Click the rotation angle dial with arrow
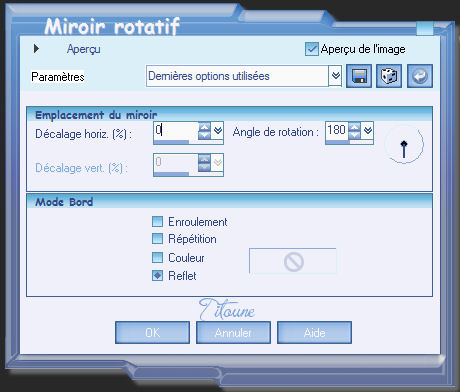 coord(404,144)
